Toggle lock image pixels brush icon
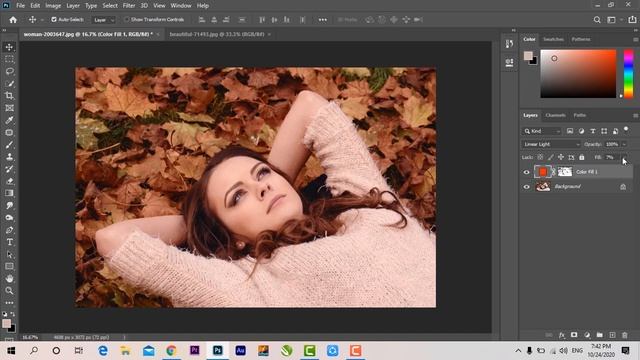The height and width of the screenshot is (360, 640). (551, 157)
